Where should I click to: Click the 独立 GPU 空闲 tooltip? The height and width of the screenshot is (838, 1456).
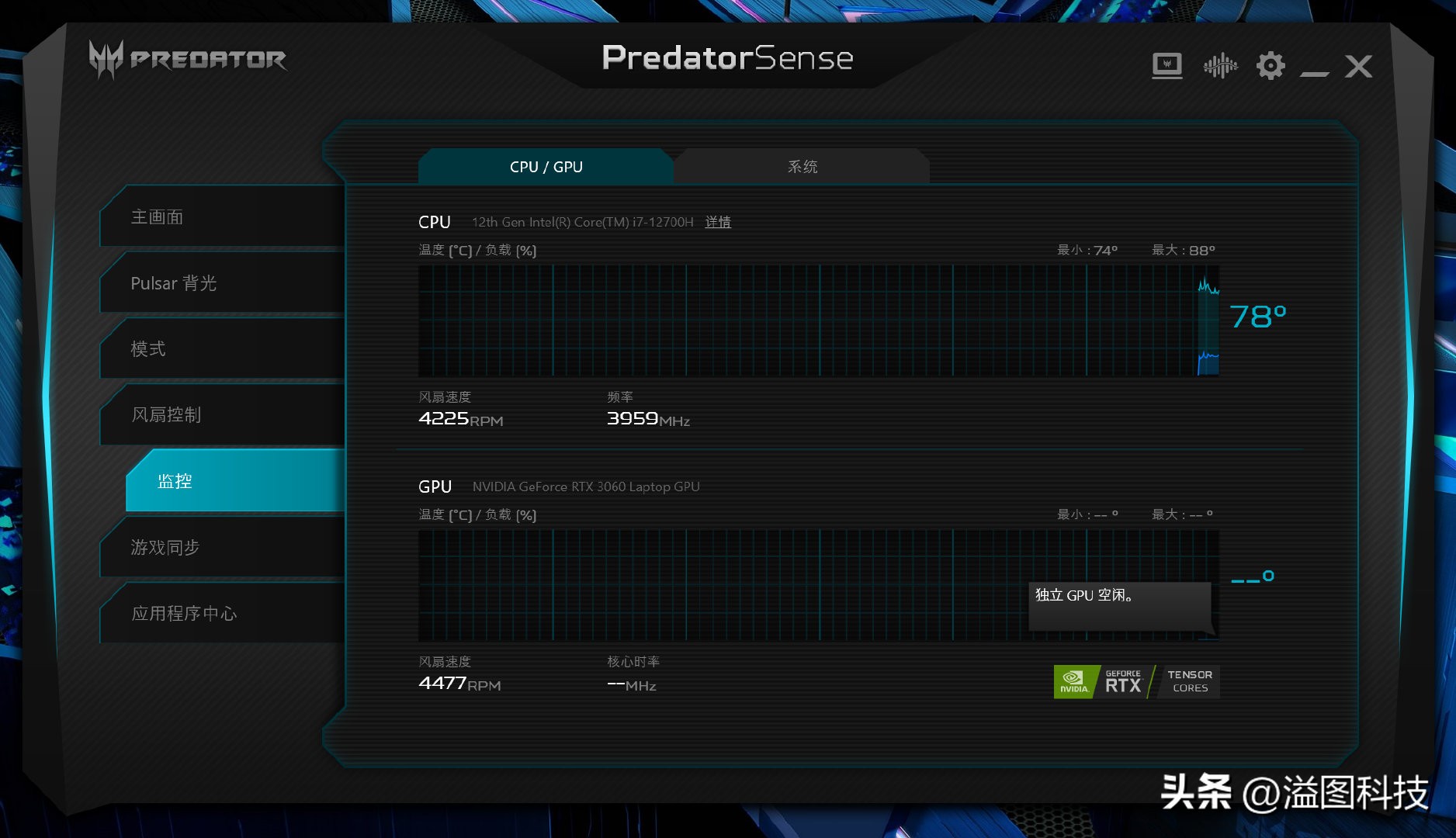click(x=1119, y=606)
